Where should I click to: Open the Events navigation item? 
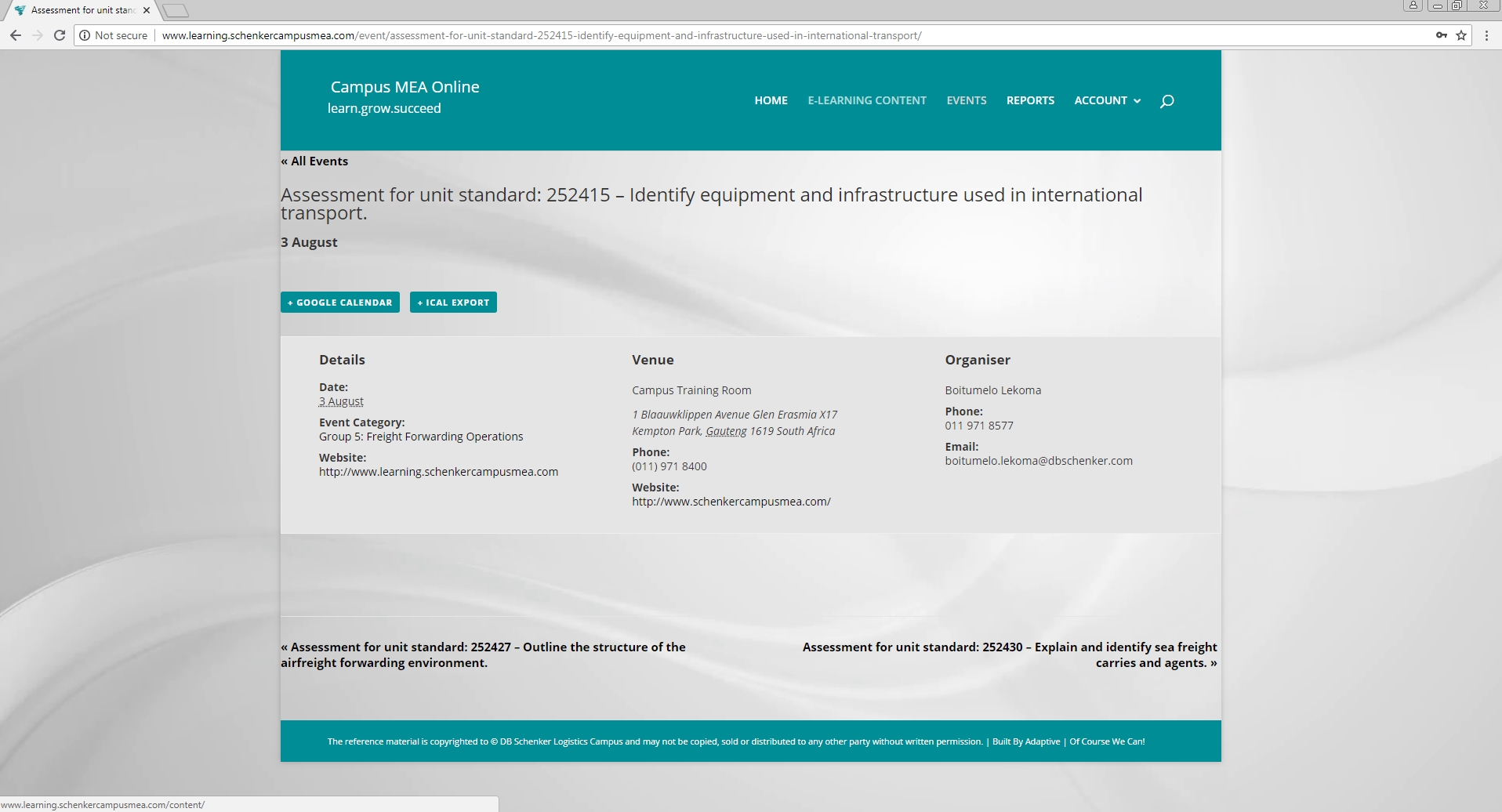(966, 100)
